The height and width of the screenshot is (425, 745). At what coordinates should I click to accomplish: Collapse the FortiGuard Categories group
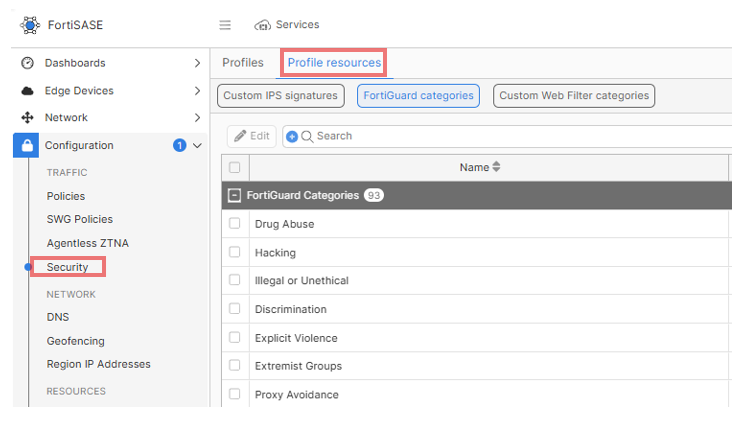(x=234, y=196)
